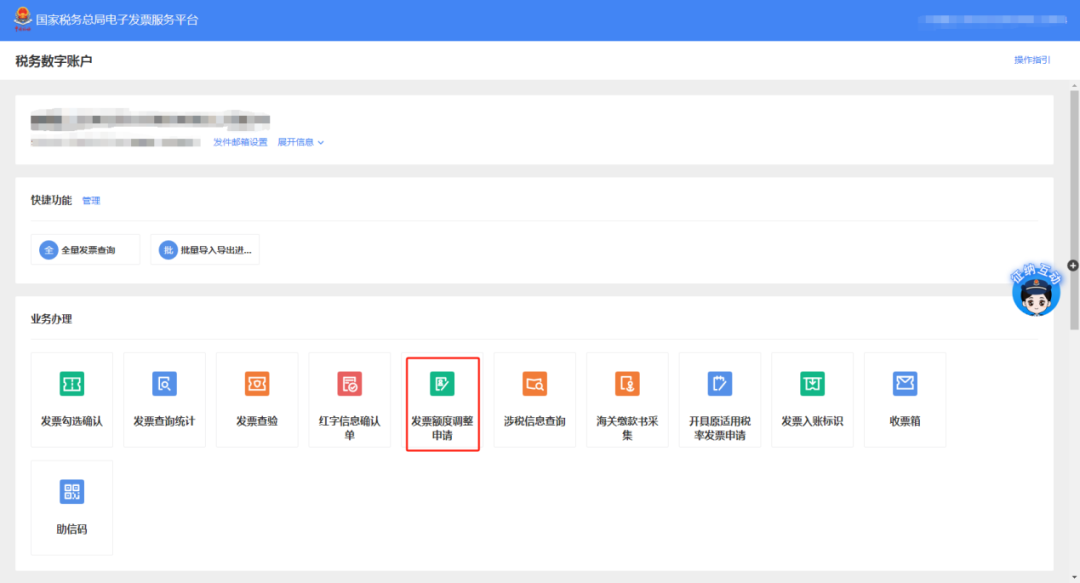Click the page vertical scrollbar
The image size is (1080, 583).
point(1074,200)
